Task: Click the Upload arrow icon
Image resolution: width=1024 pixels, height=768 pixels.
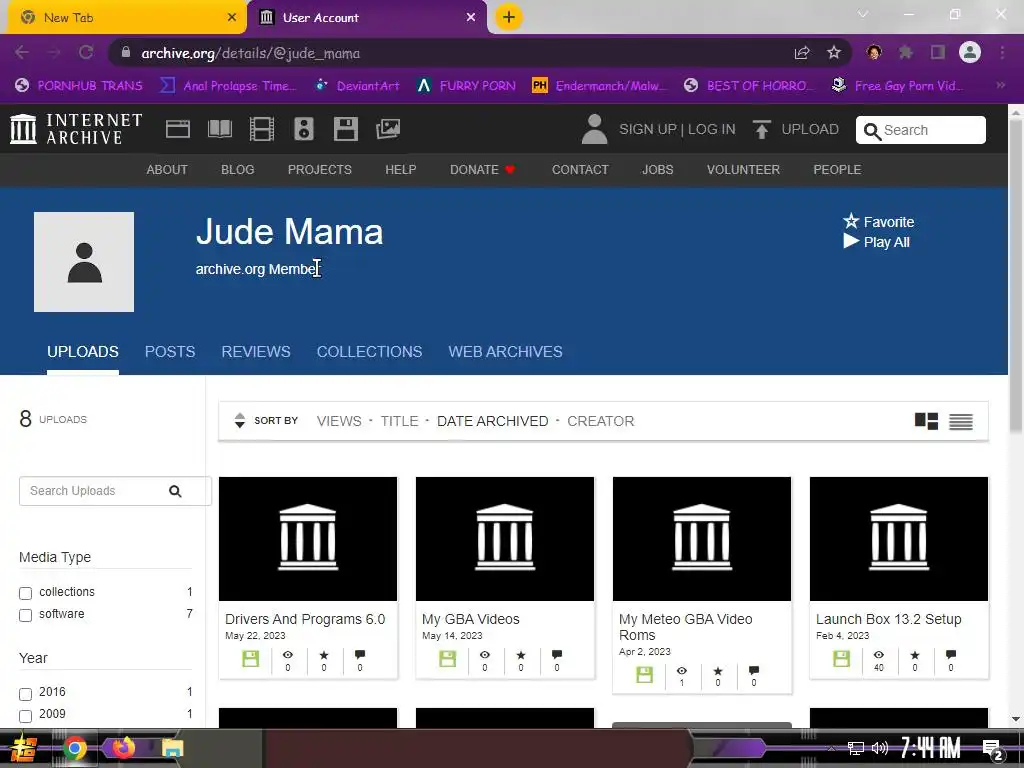Action: click(761, 129)
